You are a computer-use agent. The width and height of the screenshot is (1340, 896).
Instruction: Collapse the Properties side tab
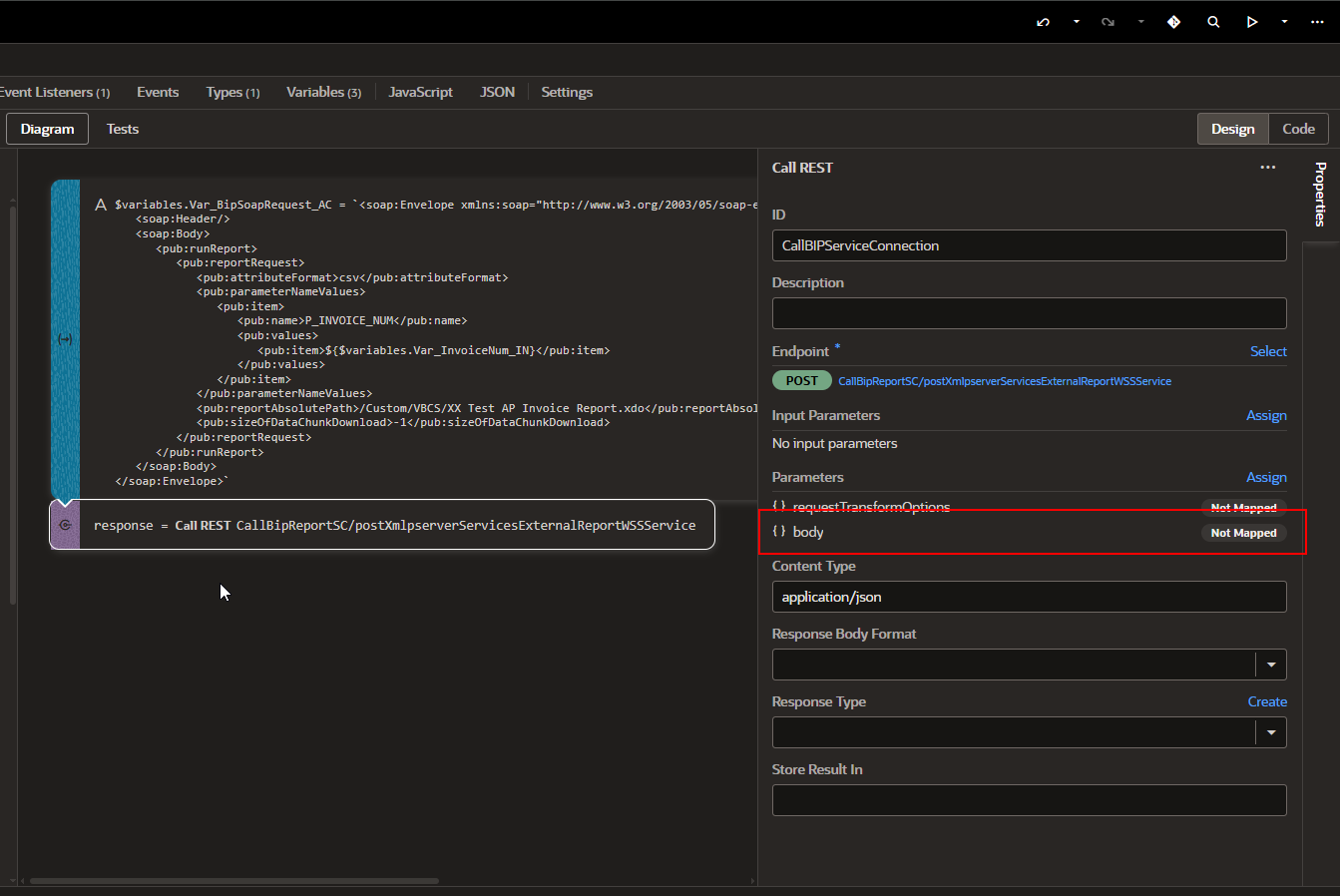pos(1320,195)
